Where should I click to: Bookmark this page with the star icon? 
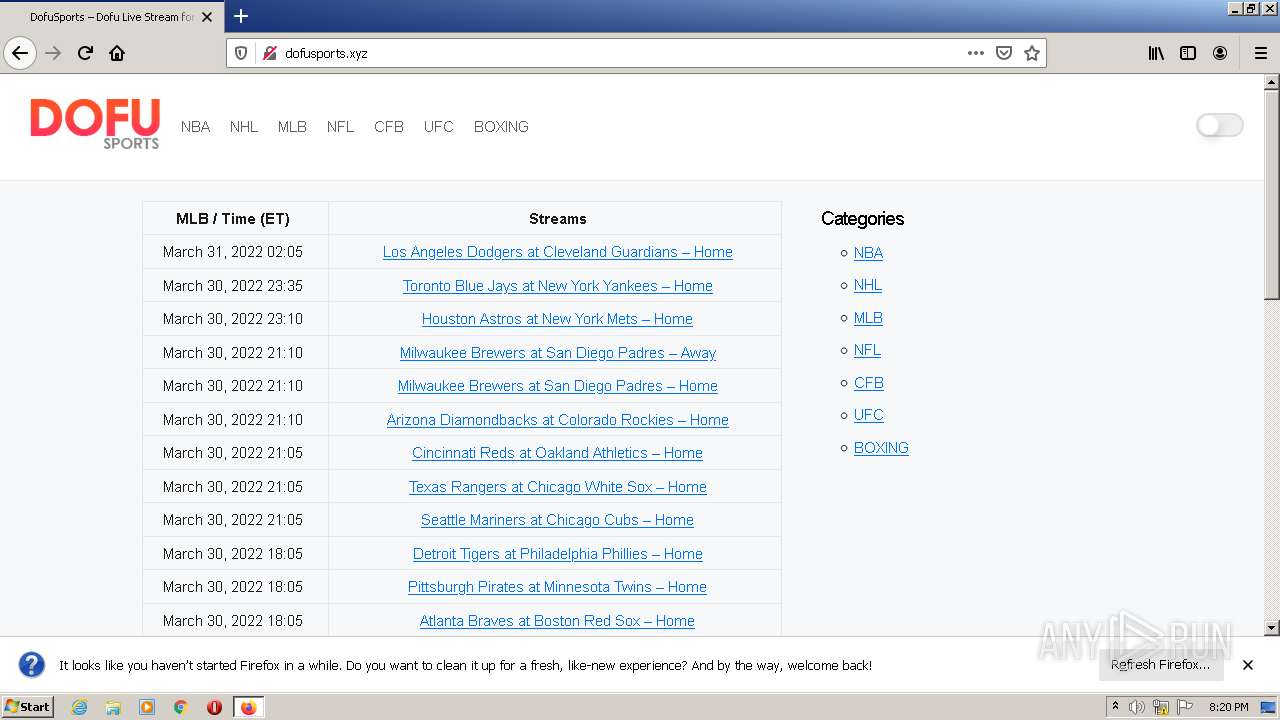point(1032,53)
